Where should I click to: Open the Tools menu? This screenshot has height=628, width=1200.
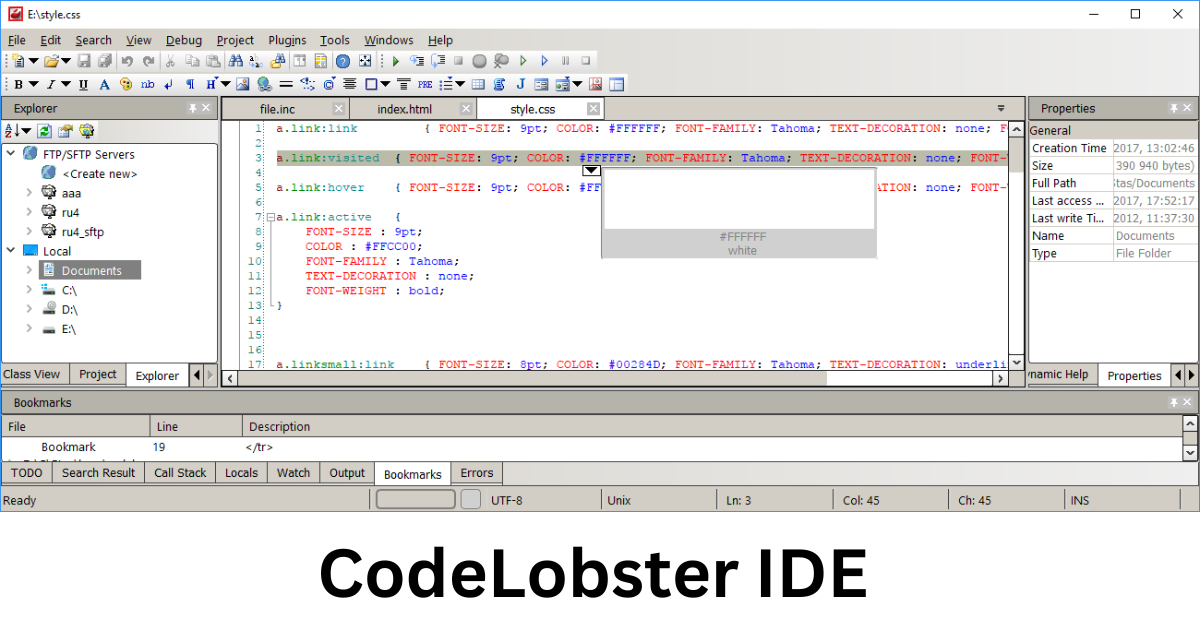[335, 40]
